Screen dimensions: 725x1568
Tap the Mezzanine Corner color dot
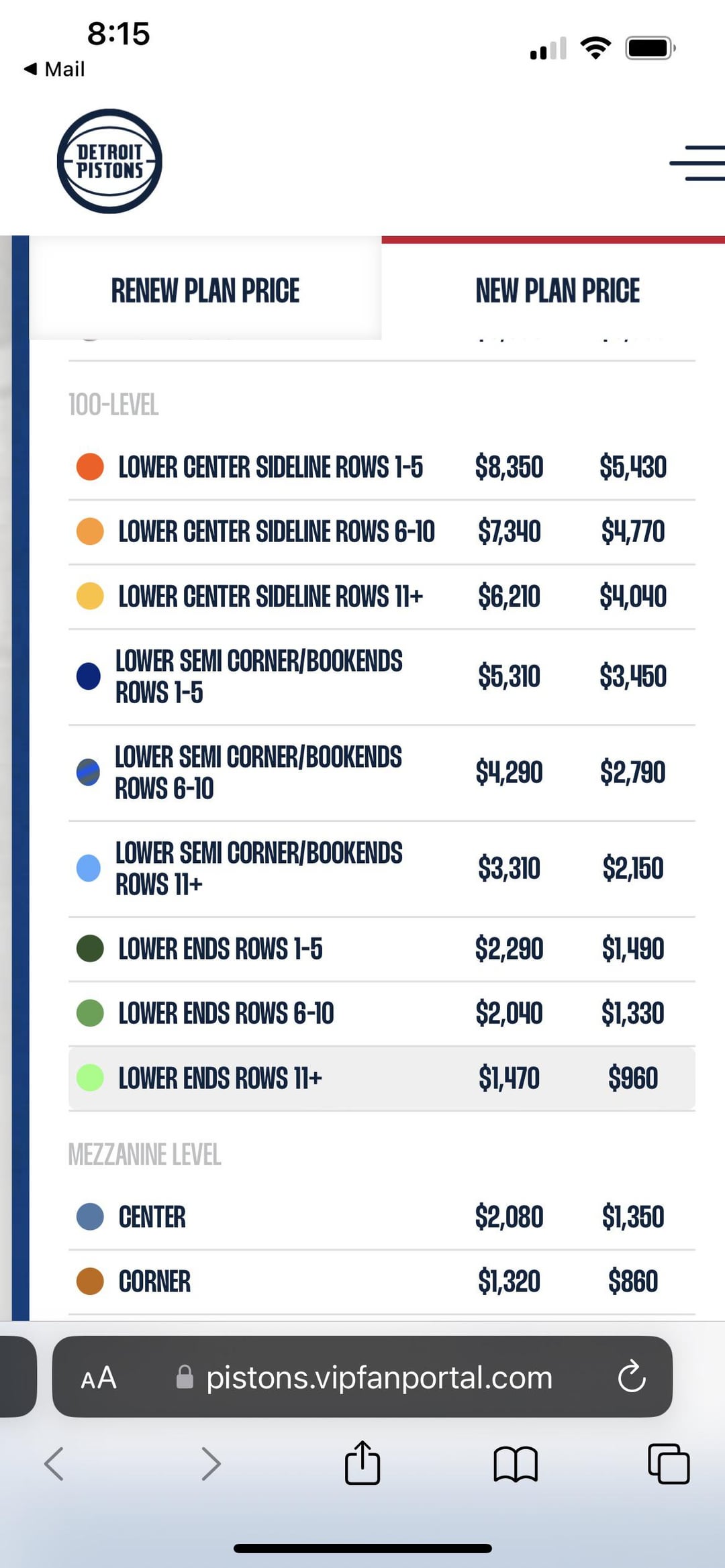(x=90, y=1281)
